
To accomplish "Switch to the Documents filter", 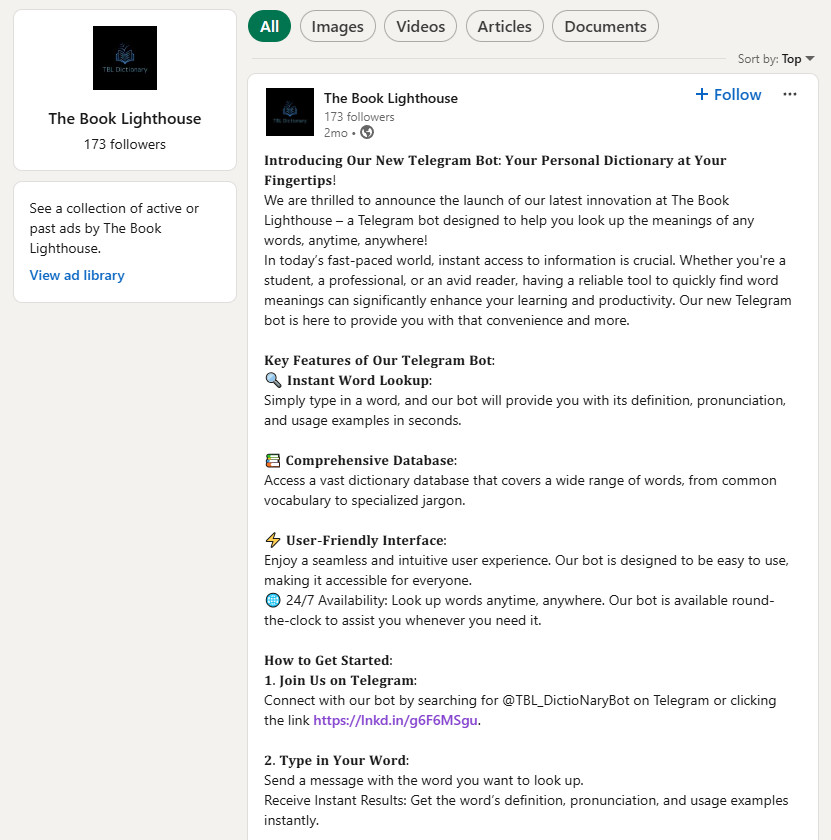I will click(605, 27).
